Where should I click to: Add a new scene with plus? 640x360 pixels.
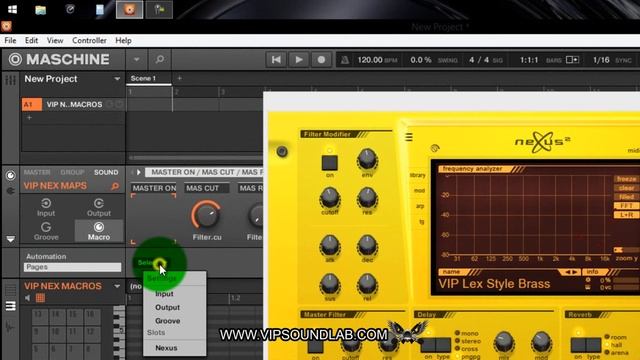179,78
